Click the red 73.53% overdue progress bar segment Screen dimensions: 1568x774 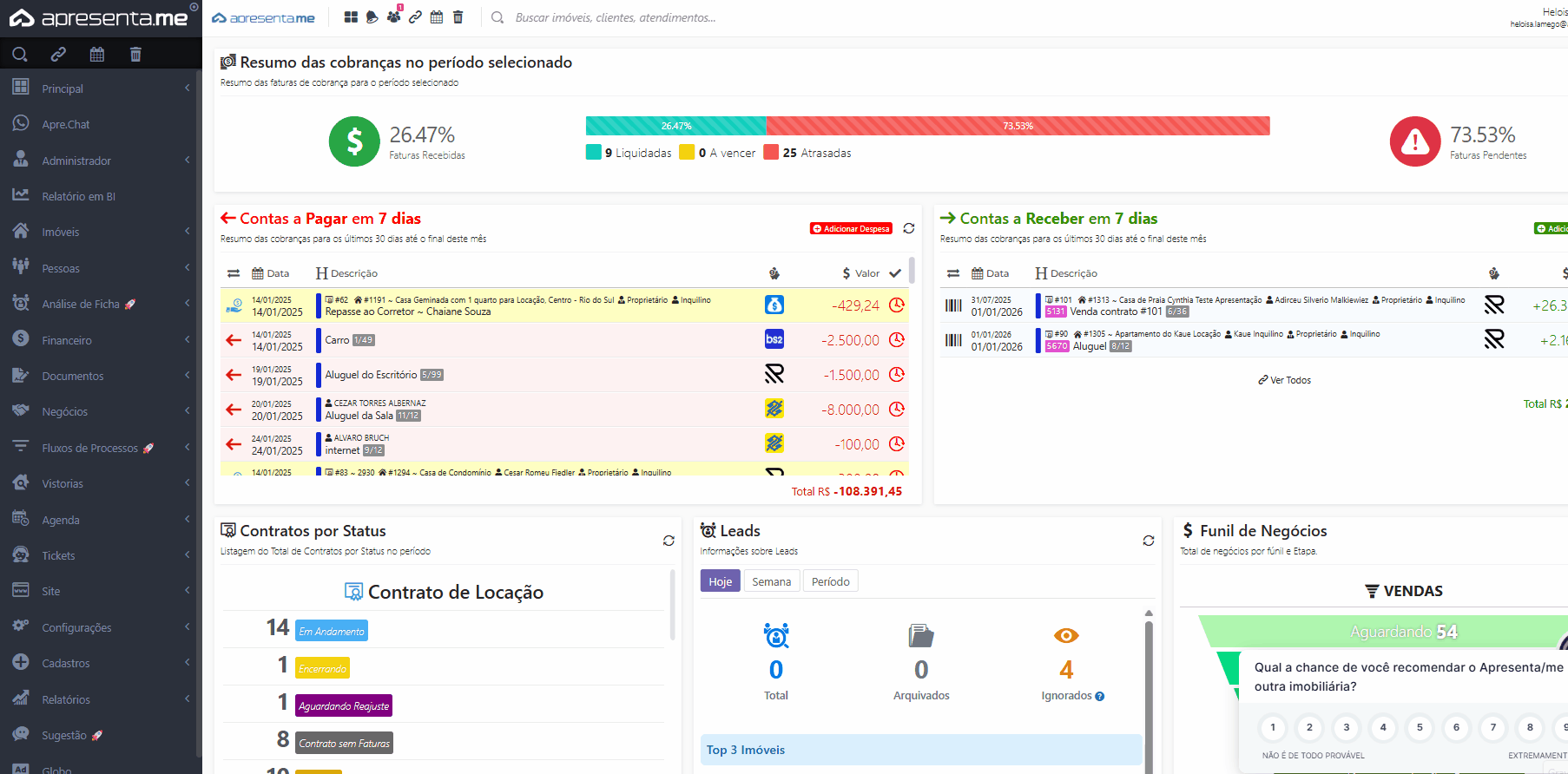(1018, 126)
